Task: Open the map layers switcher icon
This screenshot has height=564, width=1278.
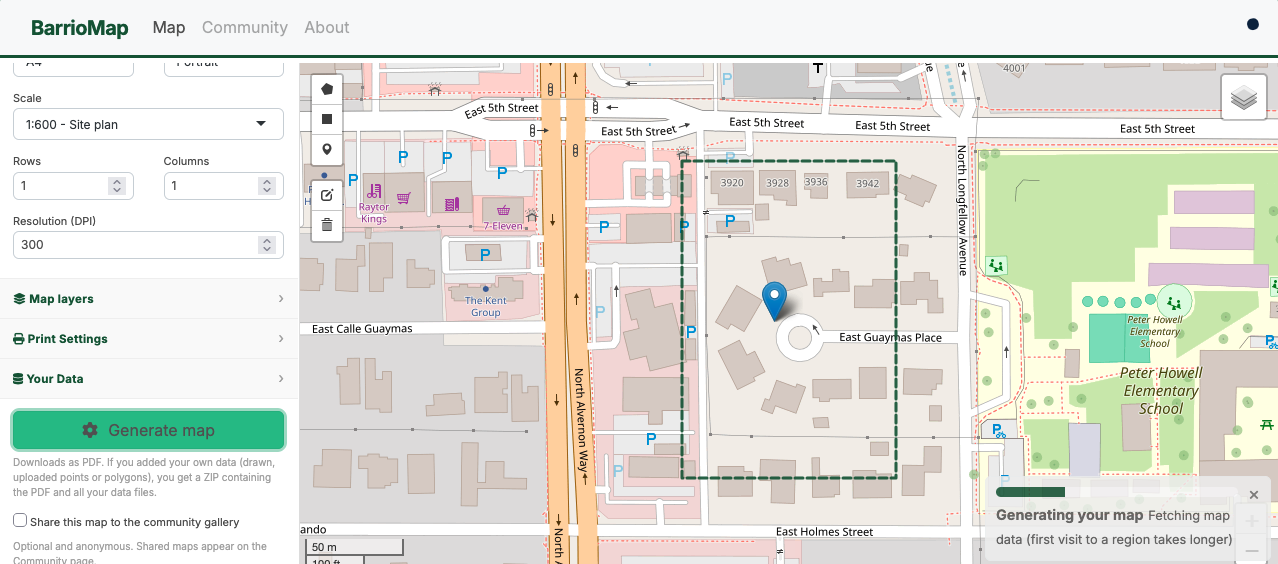Action: pos(1244,98)
